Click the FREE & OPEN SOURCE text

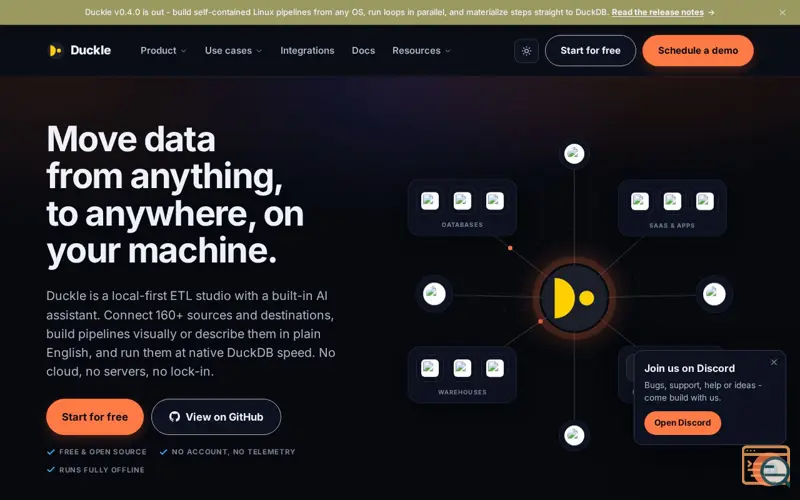pyautogui.click(x=103, y=452)
